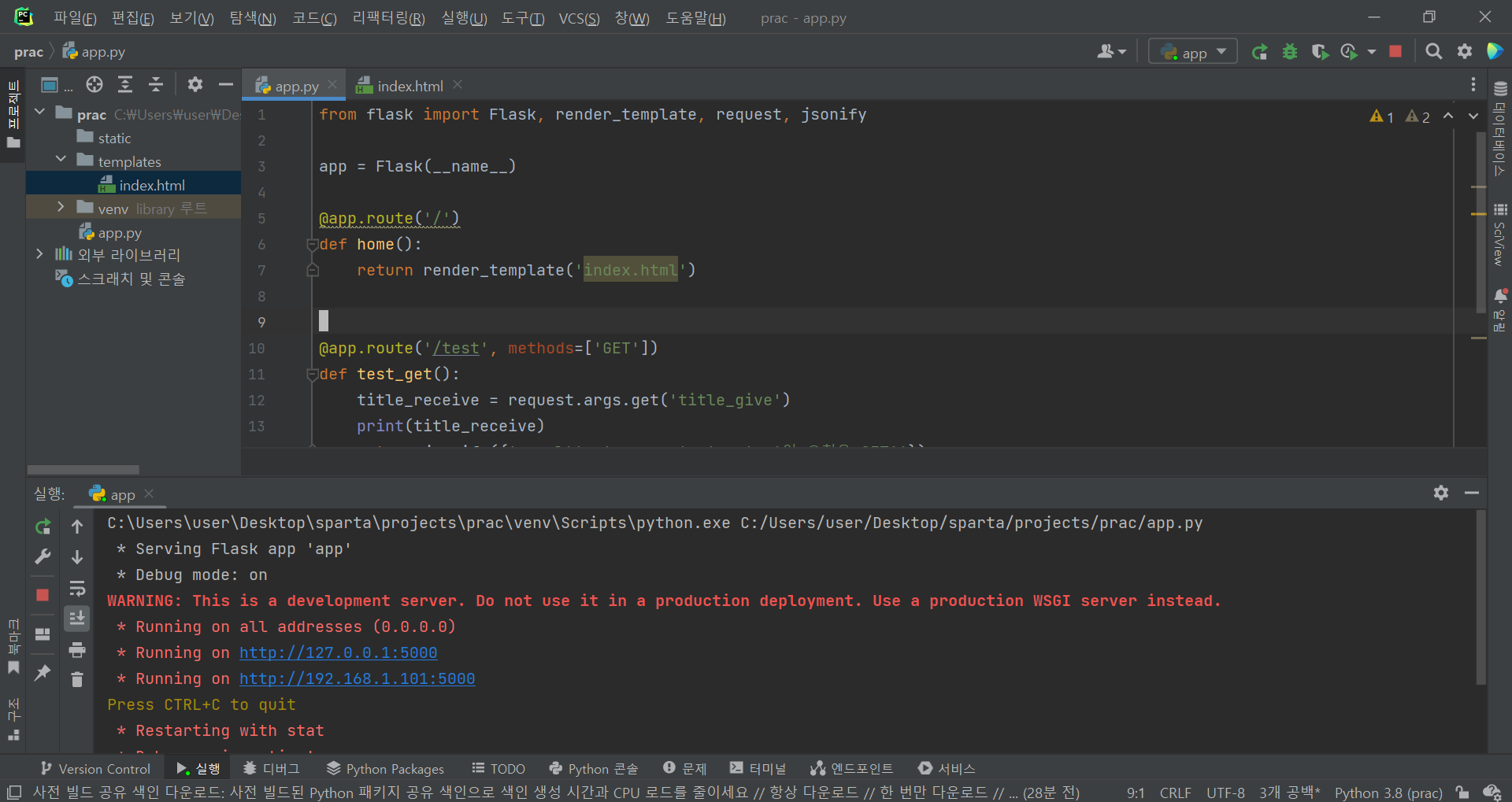Open the 리팩터링(R) menu
Screen dimensions: 1512x802
click(x=388, y=18)
